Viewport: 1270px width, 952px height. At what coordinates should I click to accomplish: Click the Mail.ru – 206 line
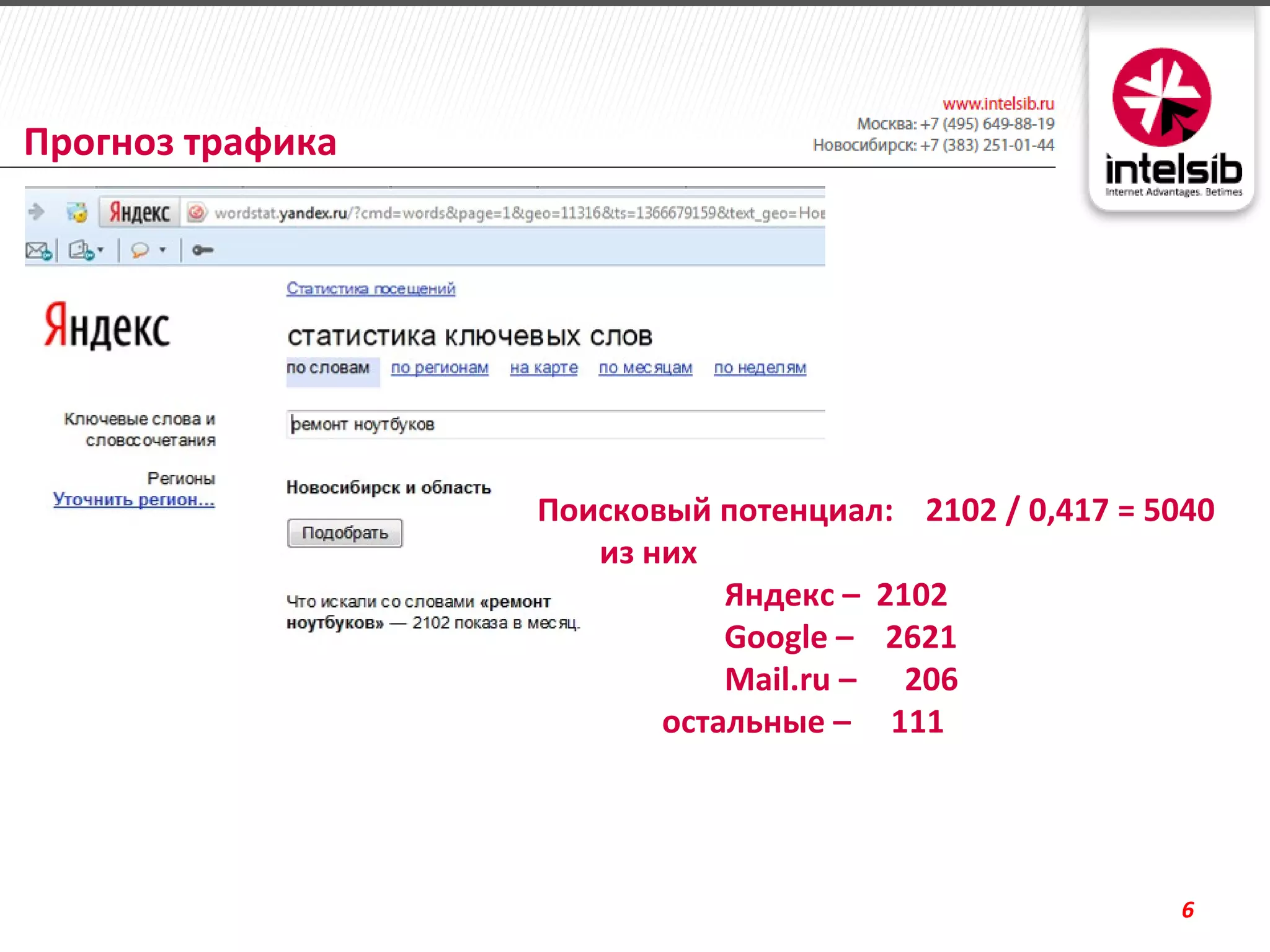coord(841,679)
